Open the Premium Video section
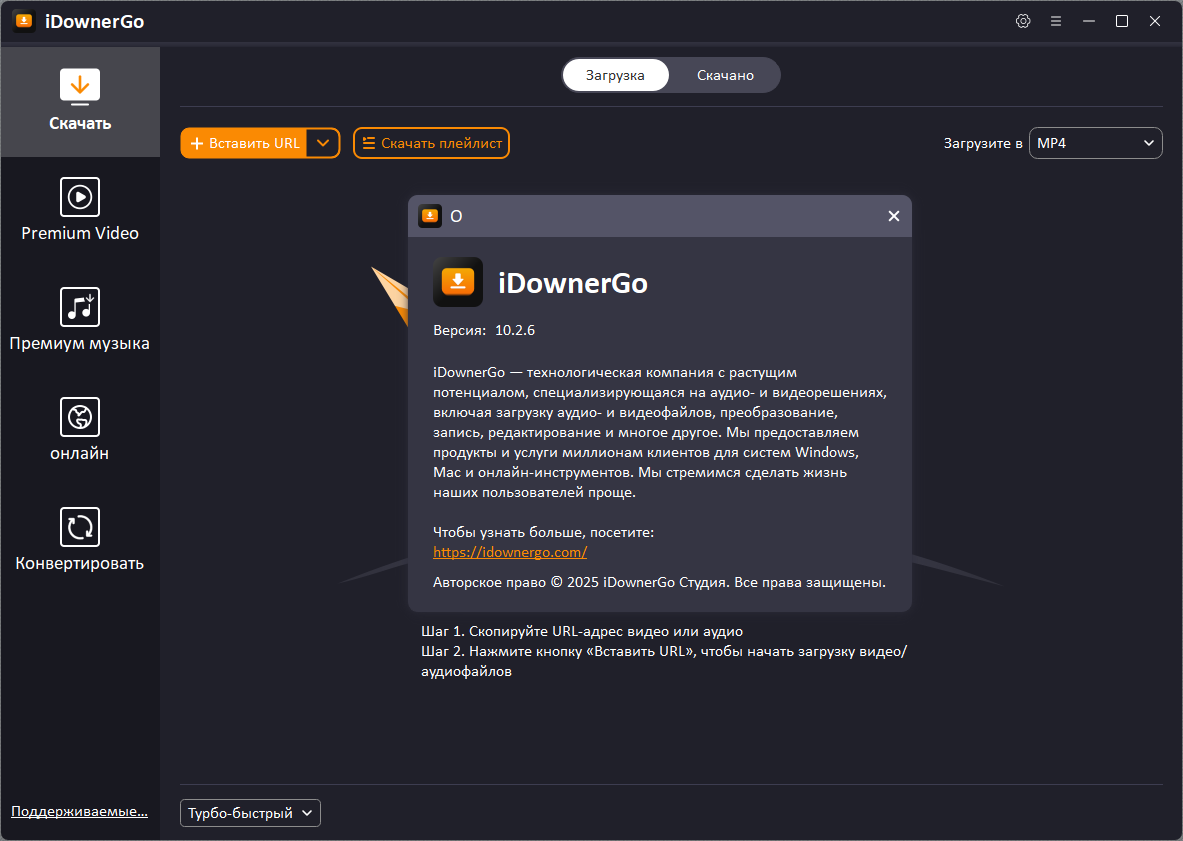This screenshot has width=1183, height=841. [80, 210]
